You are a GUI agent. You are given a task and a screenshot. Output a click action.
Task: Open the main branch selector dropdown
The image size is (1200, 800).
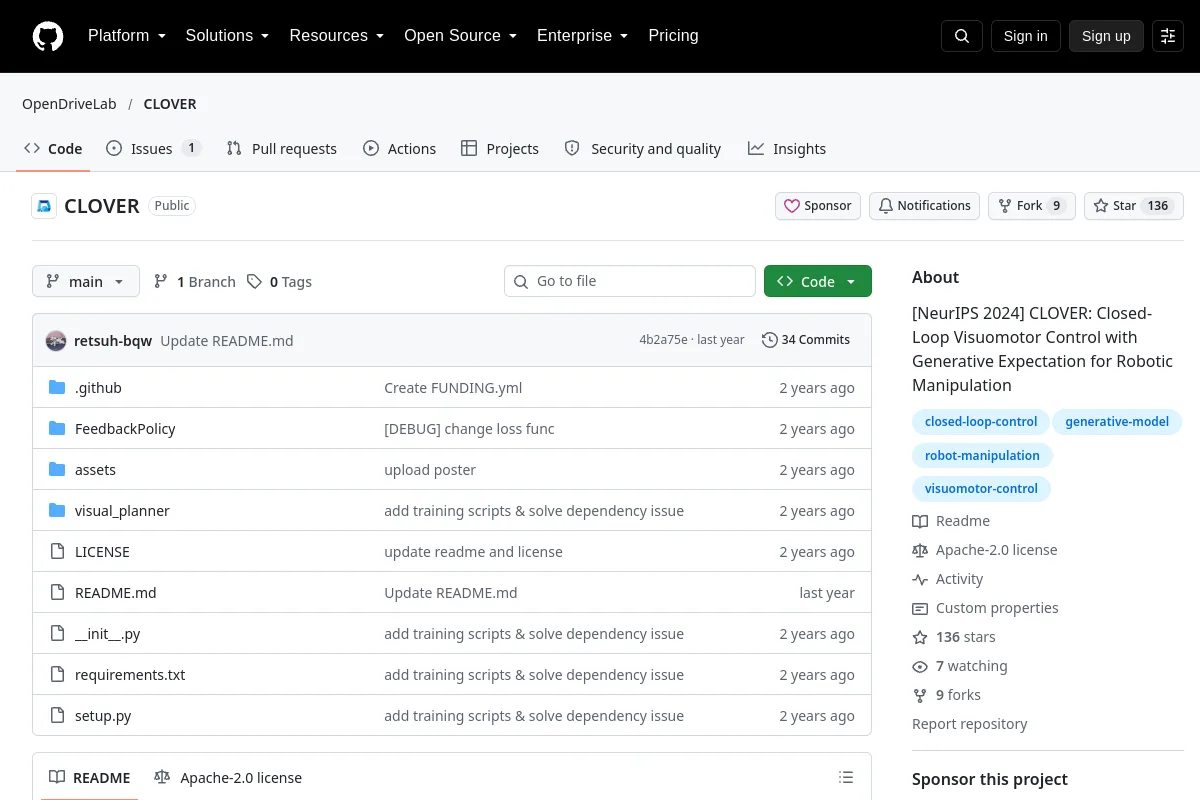(86, 281)
